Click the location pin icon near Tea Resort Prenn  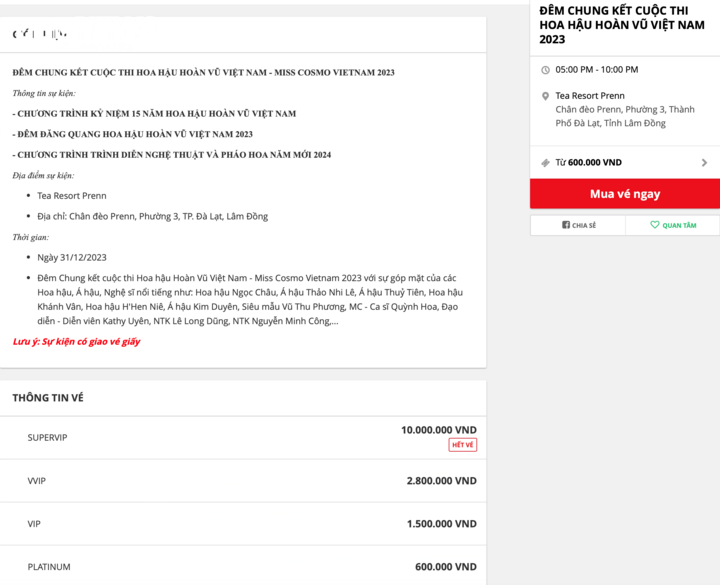coord(545,96)
